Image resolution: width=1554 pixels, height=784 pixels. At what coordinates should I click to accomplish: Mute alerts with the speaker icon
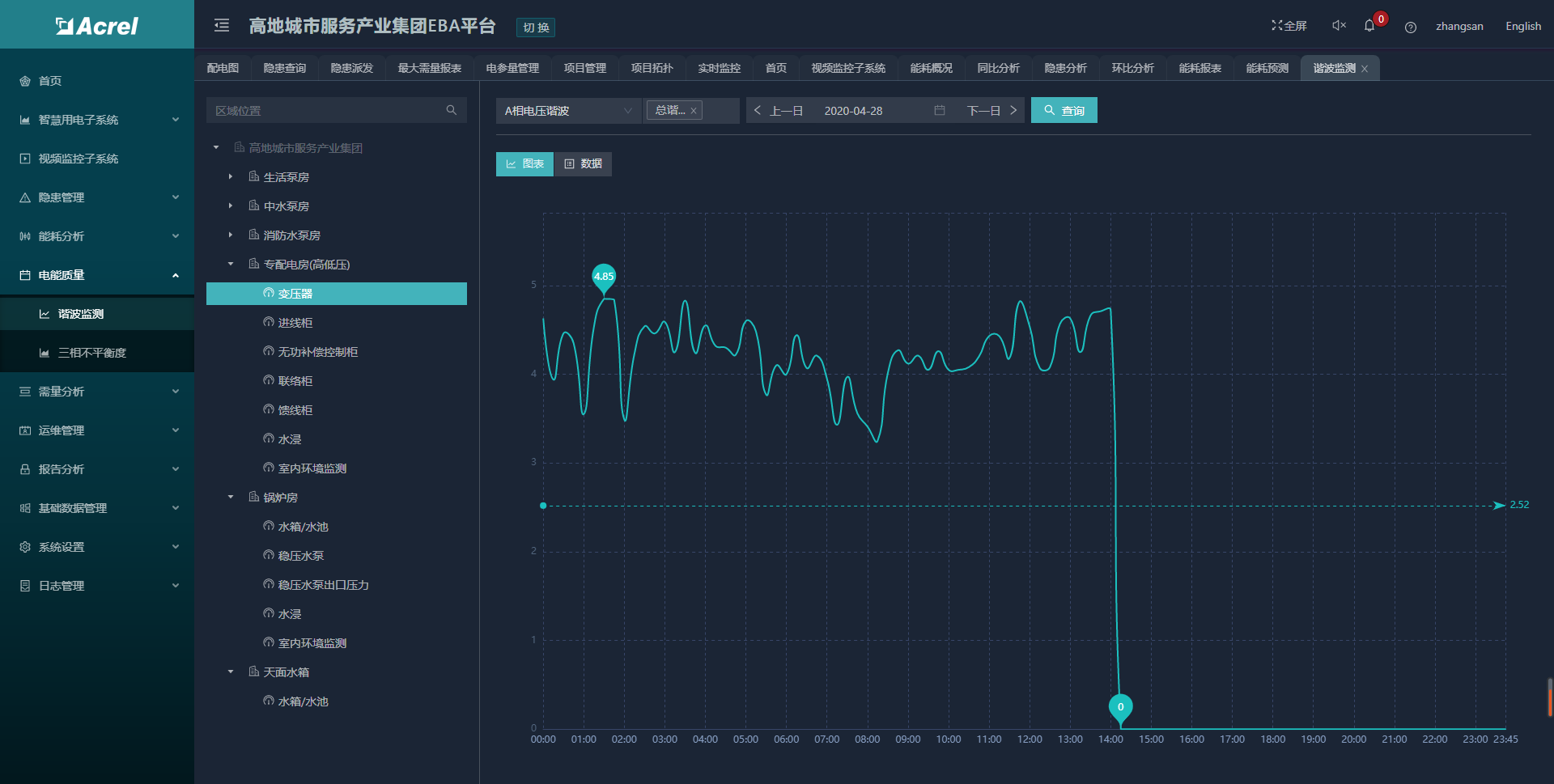1339,26
